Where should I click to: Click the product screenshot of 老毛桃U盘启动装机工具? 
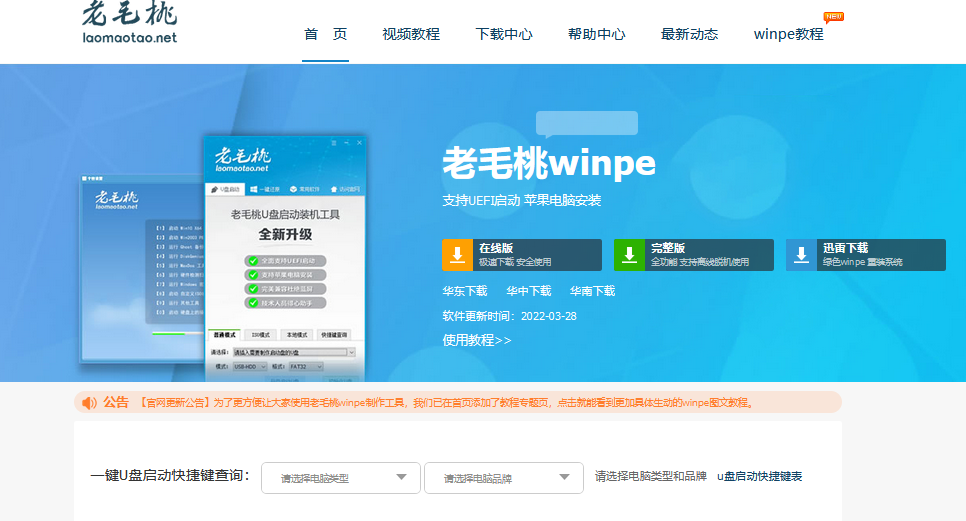tap(285, 258)
